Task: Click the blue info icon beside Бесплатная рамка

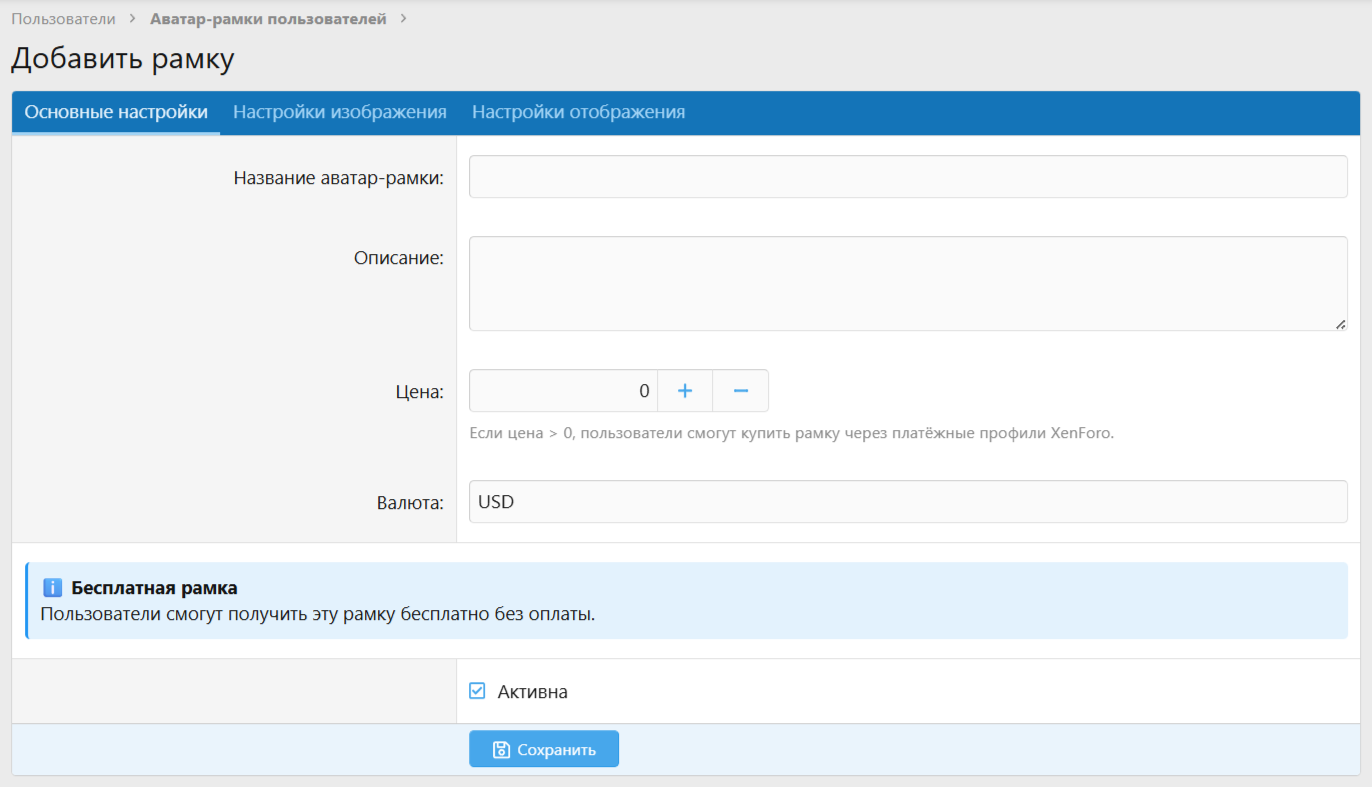Action: click(x=53, y=588)
